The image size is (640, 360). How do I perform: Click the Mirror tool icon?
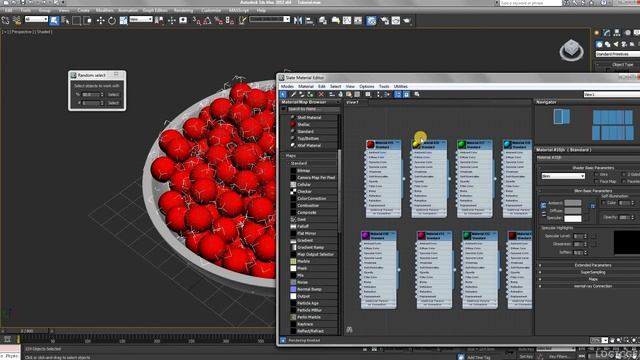[298, 20]
